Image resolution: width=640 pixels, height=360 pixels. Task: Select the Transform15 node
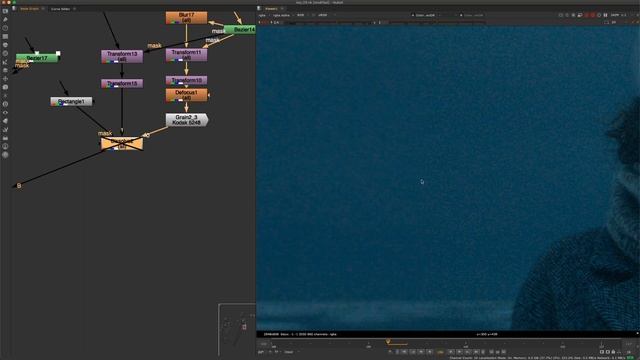122,84
